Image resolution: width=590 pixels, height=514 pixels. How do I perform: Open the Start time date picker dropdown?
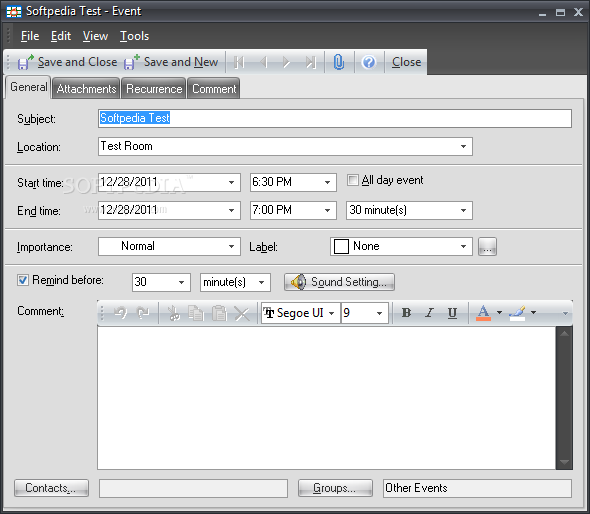pos(231,182)
